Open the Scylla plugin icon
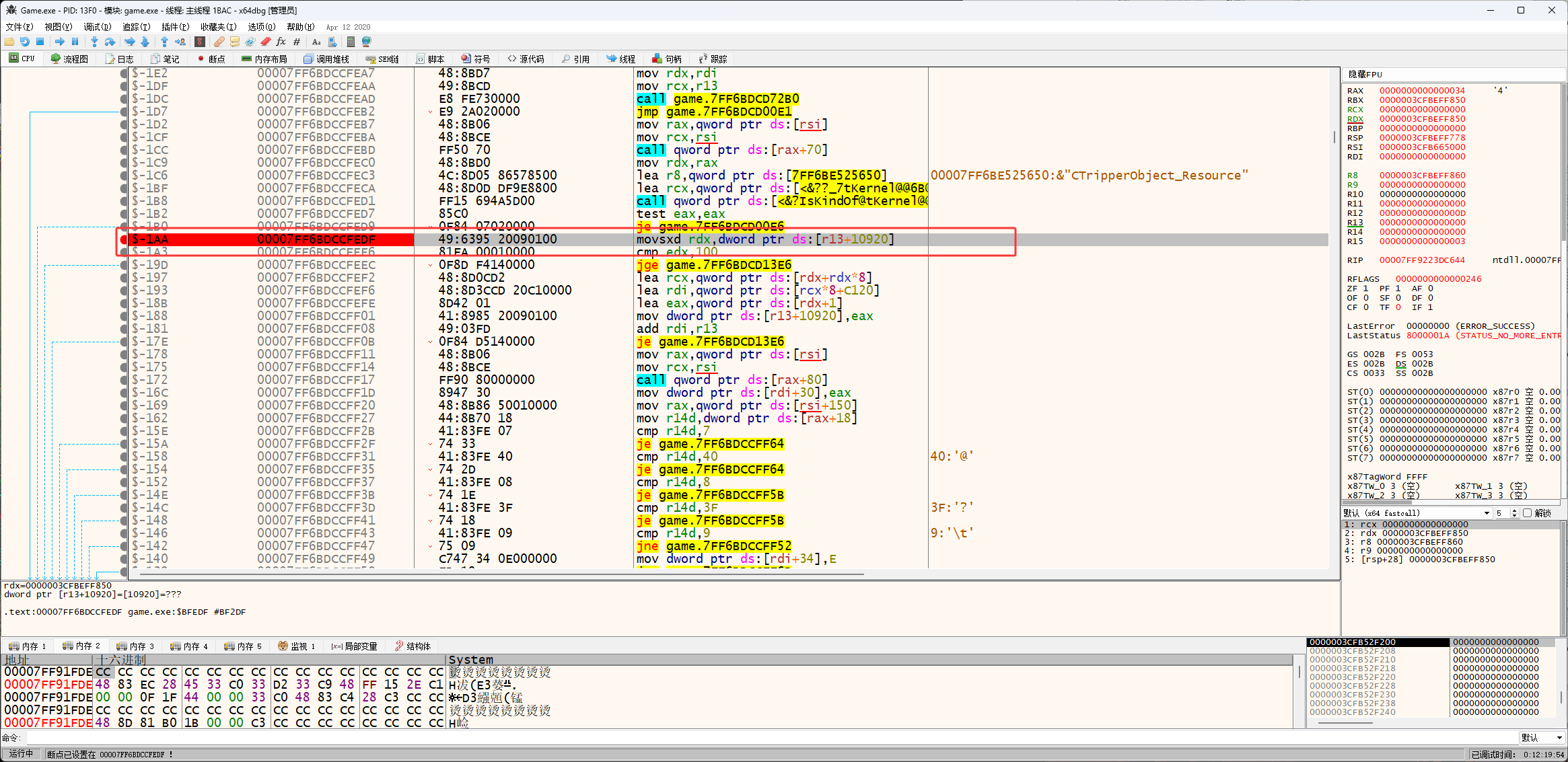Viewport: 1568px width, 762px height. [x=199, y=42]
